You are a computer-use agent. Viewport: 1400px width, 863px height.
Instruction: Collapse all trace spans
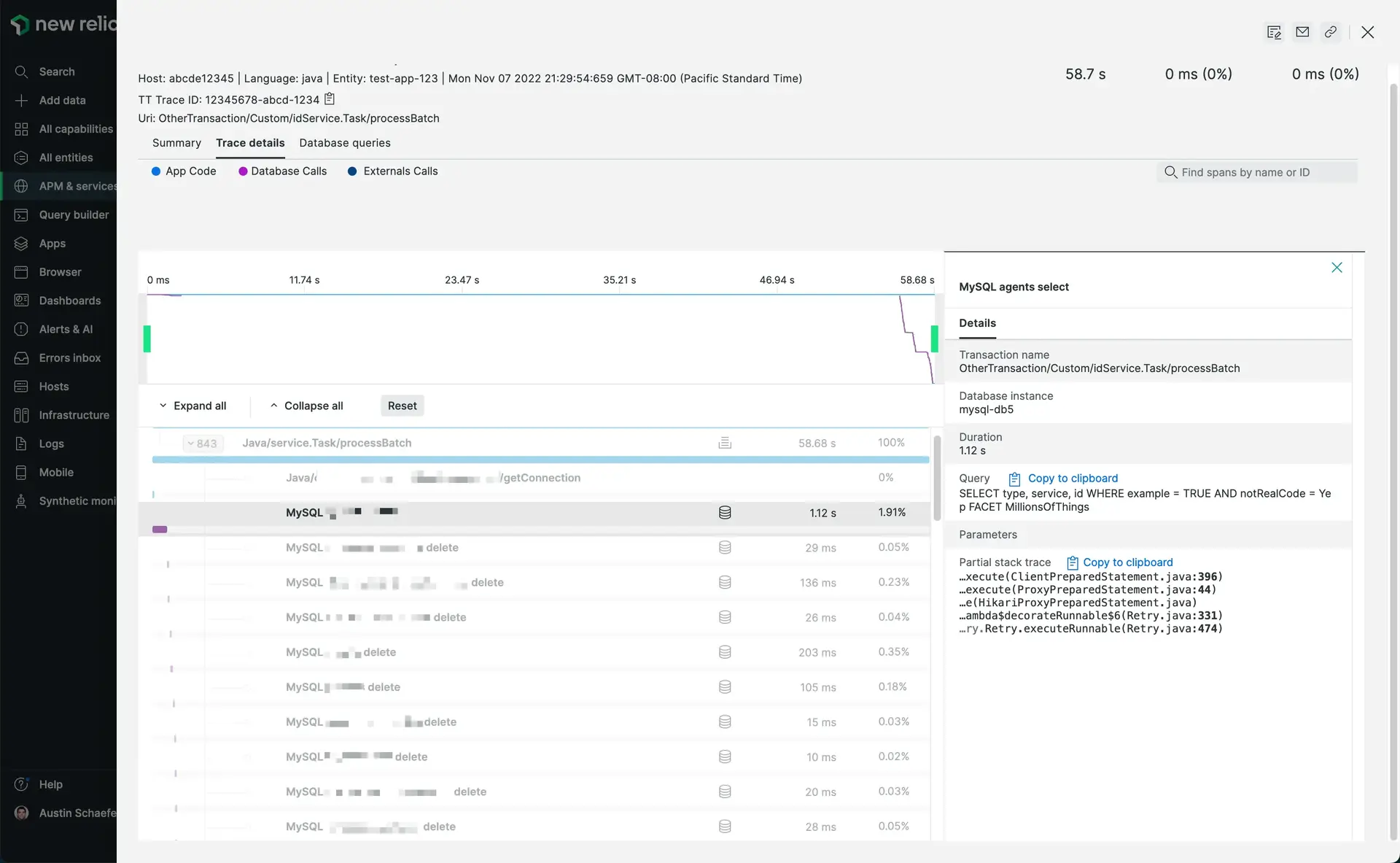point(307,406)
